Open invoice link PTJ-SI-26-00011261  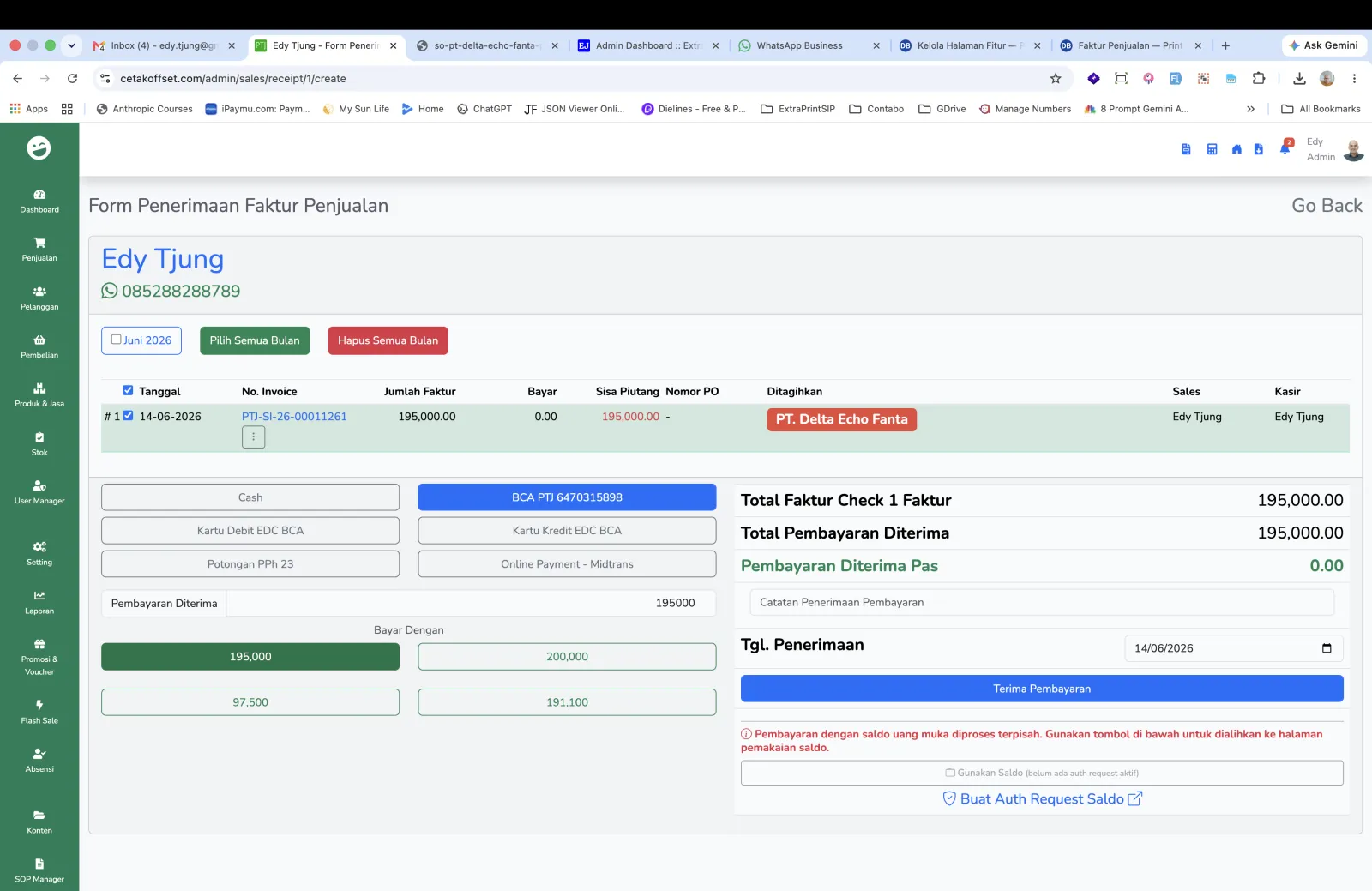[294, 416]
